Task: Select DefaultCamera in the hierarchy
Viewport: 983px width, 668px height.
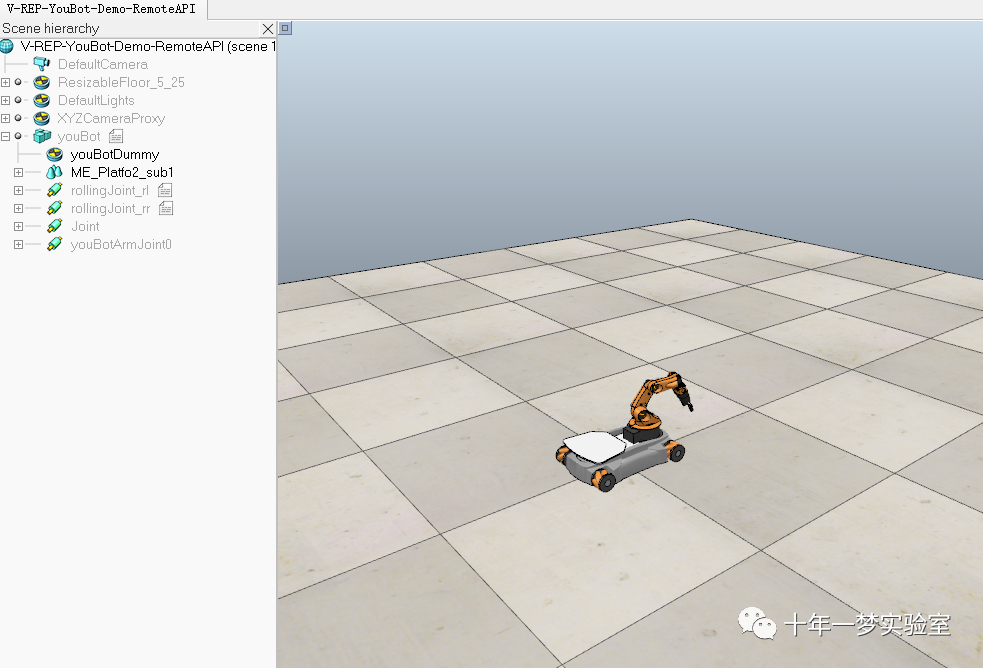Action: pos(103,64)
